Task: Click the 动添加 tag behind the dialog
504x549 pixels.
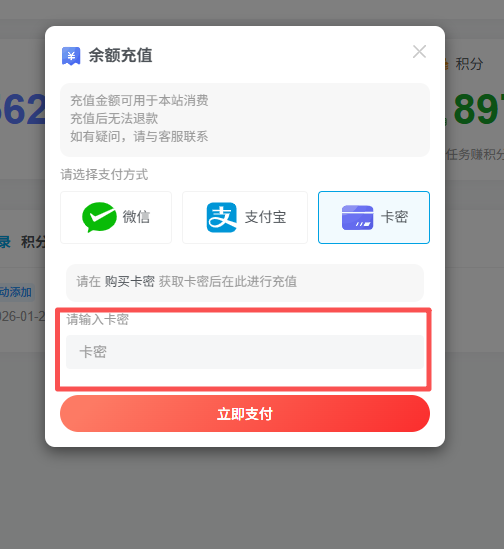Action: click(16, 292)
